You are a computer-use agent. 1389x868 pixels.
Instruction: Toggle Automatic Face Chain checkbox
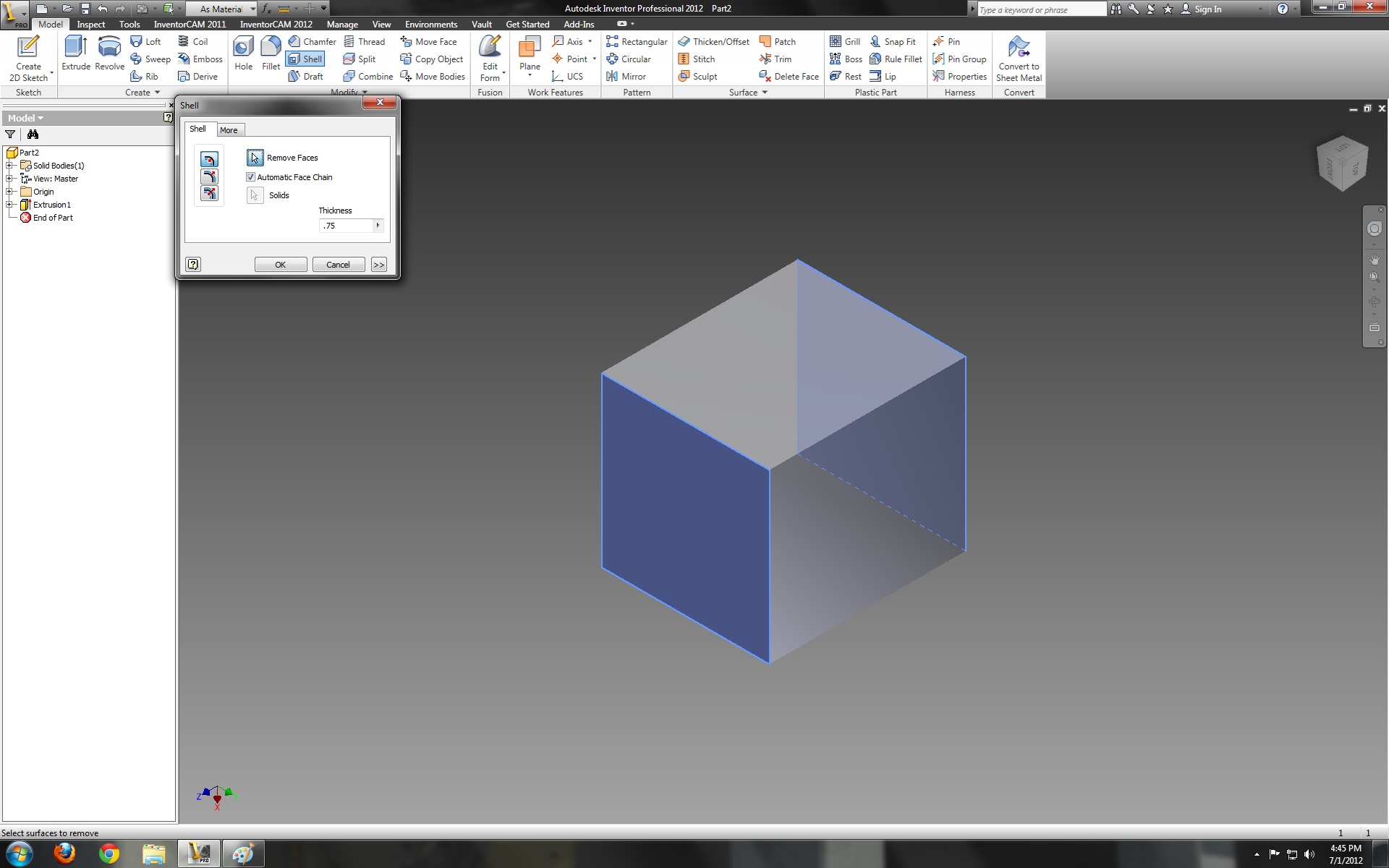tap(250, 177)
